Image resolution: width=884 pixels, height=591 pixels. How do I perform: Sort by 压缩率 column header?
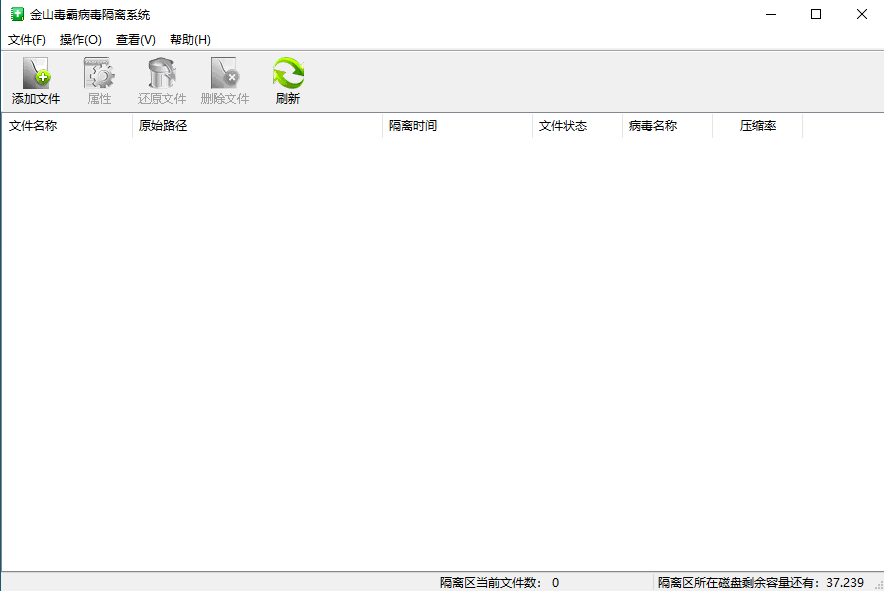(x=757, y=126)
